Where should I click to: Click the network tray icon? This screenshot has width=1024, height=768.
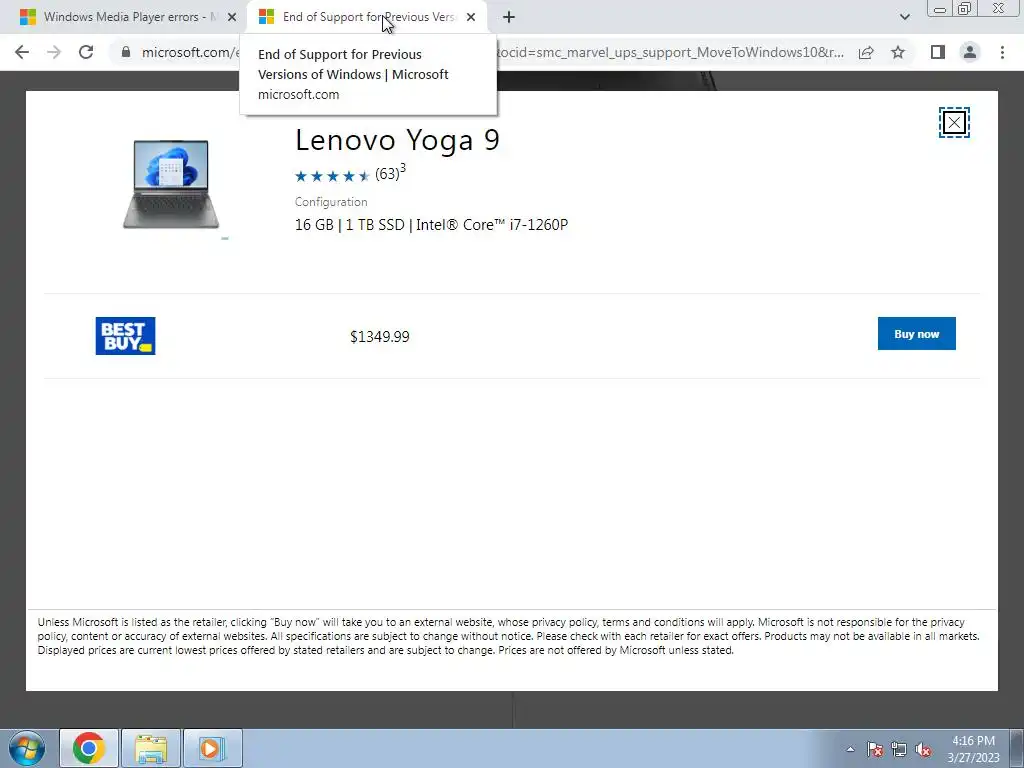[899, 749]
